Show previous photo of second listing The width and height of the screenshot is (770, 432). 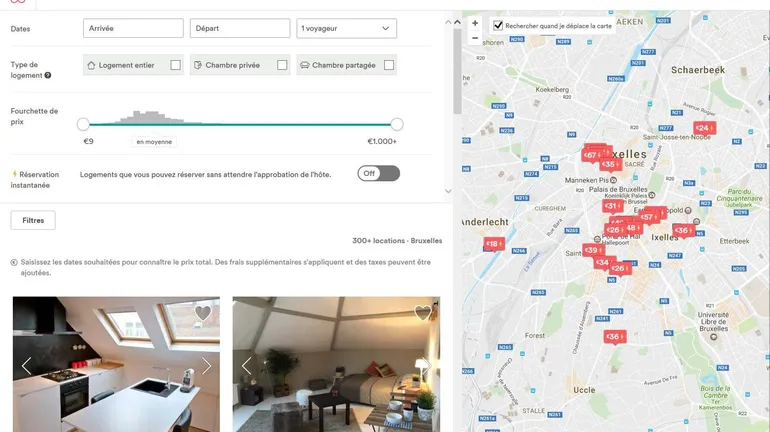[247, 366]
